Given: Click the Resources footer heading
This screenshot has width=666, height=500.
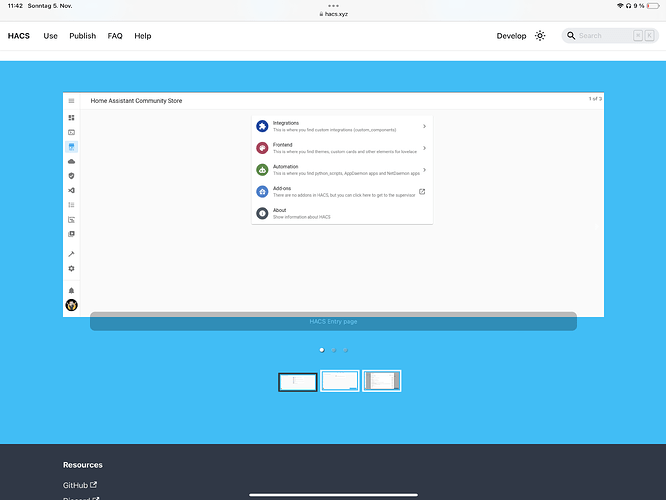Looking at the screenshot, I should click(x=83, y=465).
